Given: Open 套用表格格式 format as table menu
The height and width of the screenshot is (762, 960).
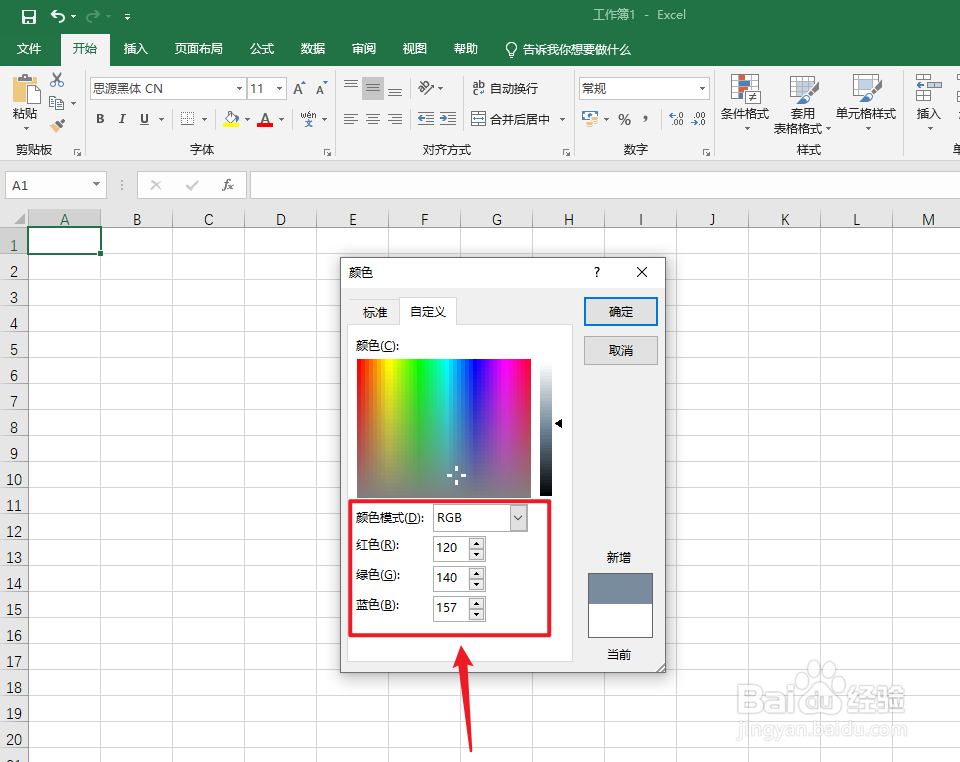Looking at the screenshot, I should click(x=803, y=104).
